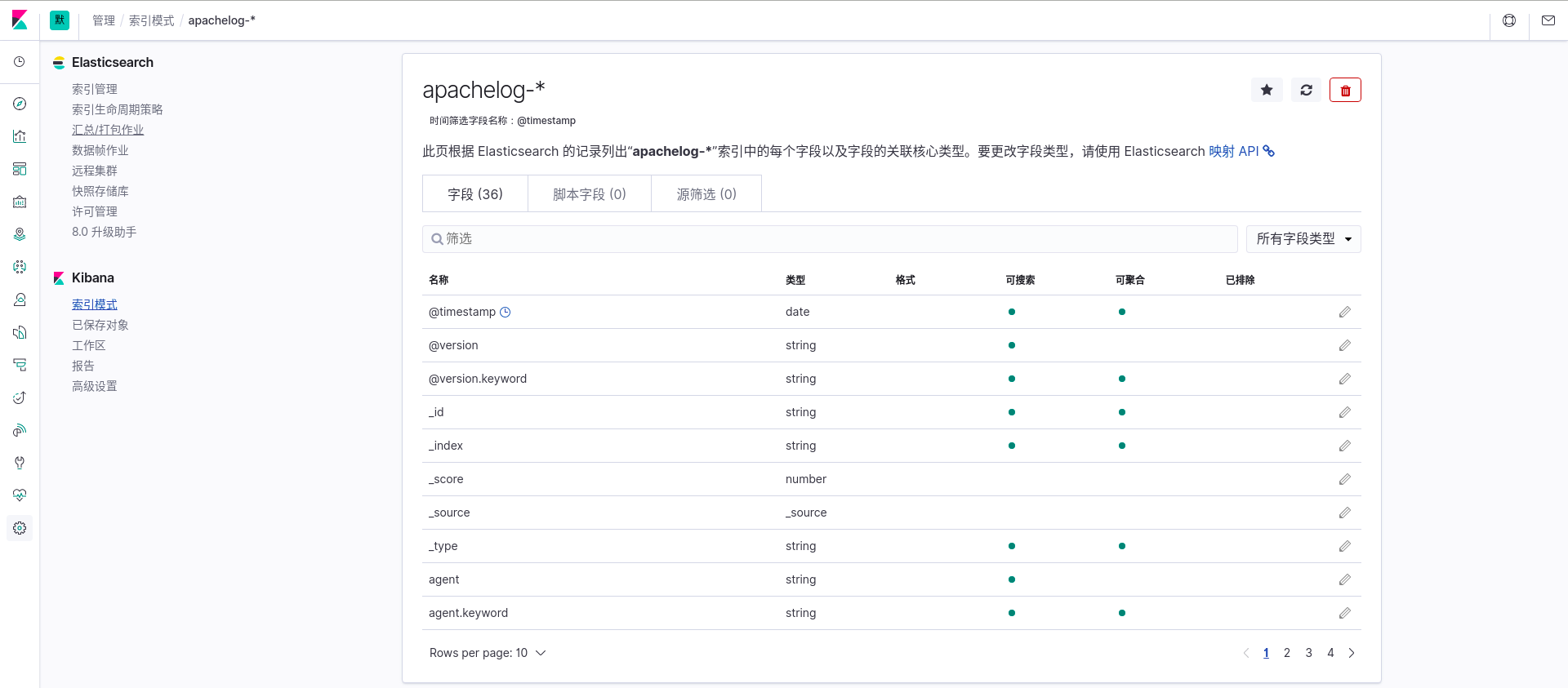Open 索引生命周期策略 menu item
The height and width of the screenshot is (688, 1568).
[118, 109]
